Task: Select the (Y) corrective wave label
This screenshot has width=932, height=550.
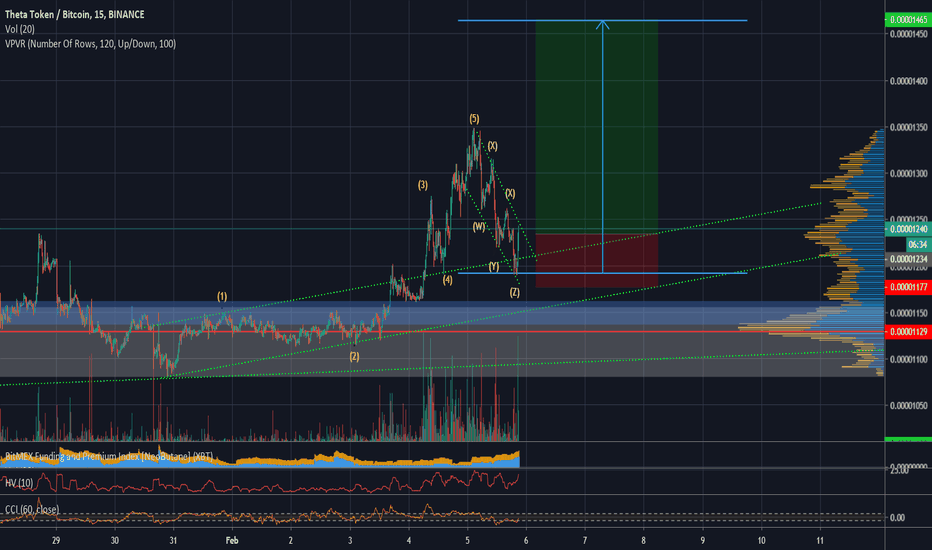Action: (494, 266)
